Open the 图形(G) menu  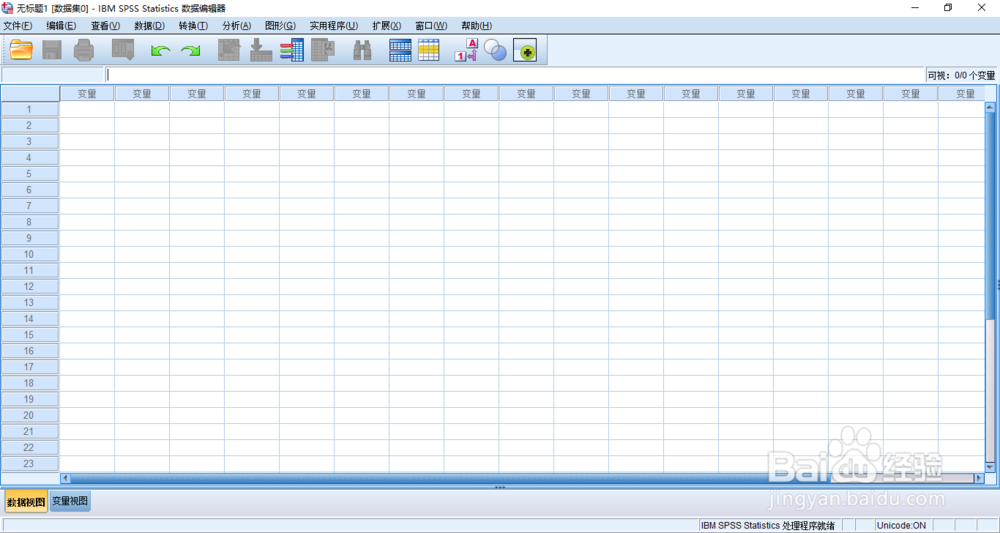pyautogui.click(x=280, y=26)
